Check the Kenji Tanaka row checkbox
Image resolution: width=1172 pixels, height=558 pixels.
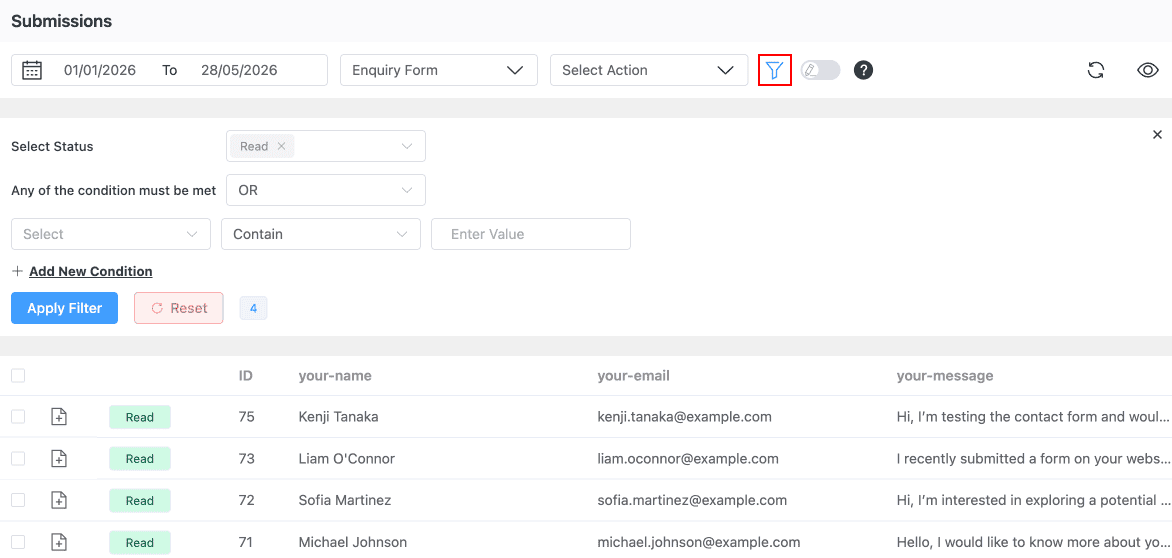(18, 417)
